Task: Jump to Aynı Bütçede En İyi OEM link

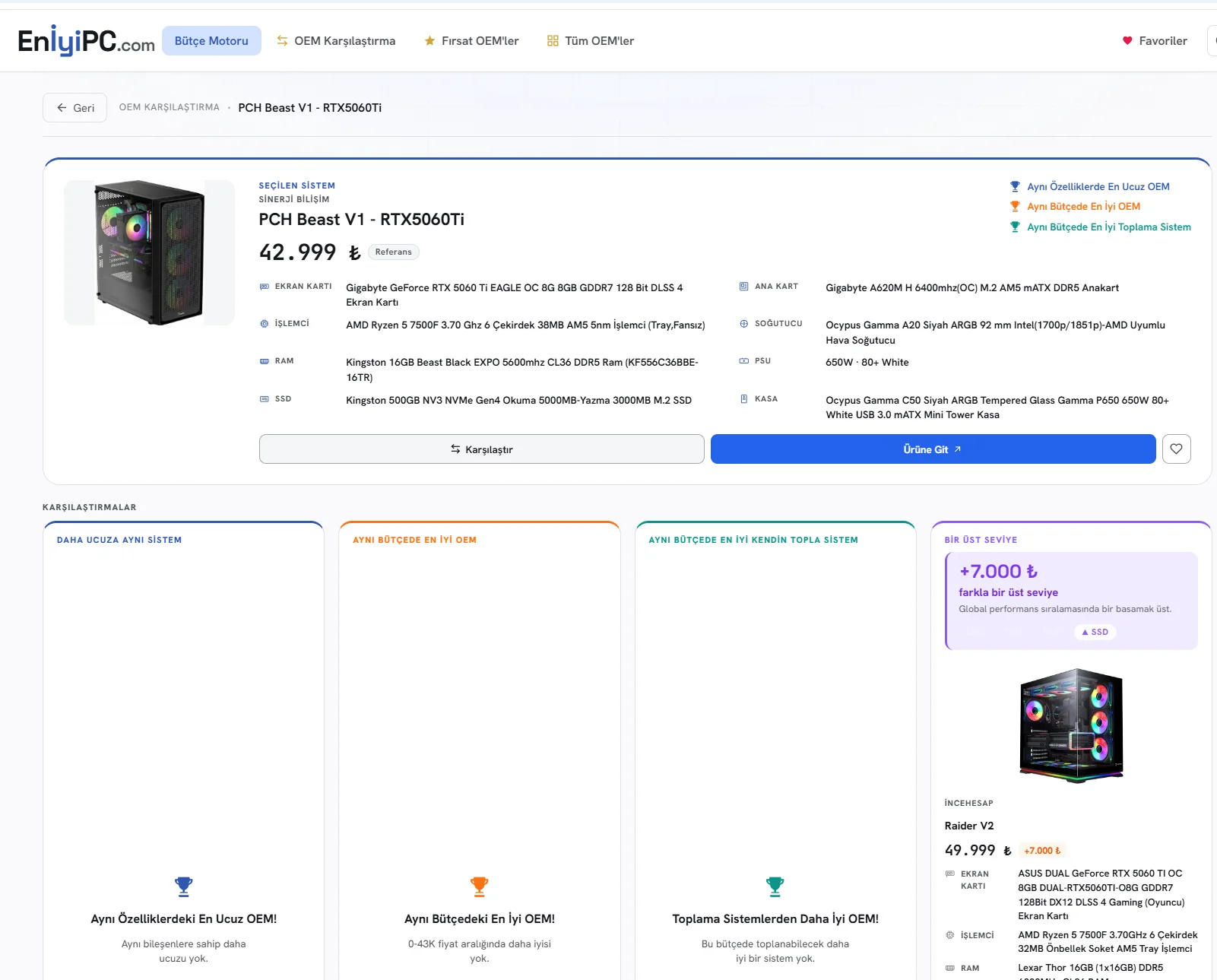Action: tap(1075, 207)
